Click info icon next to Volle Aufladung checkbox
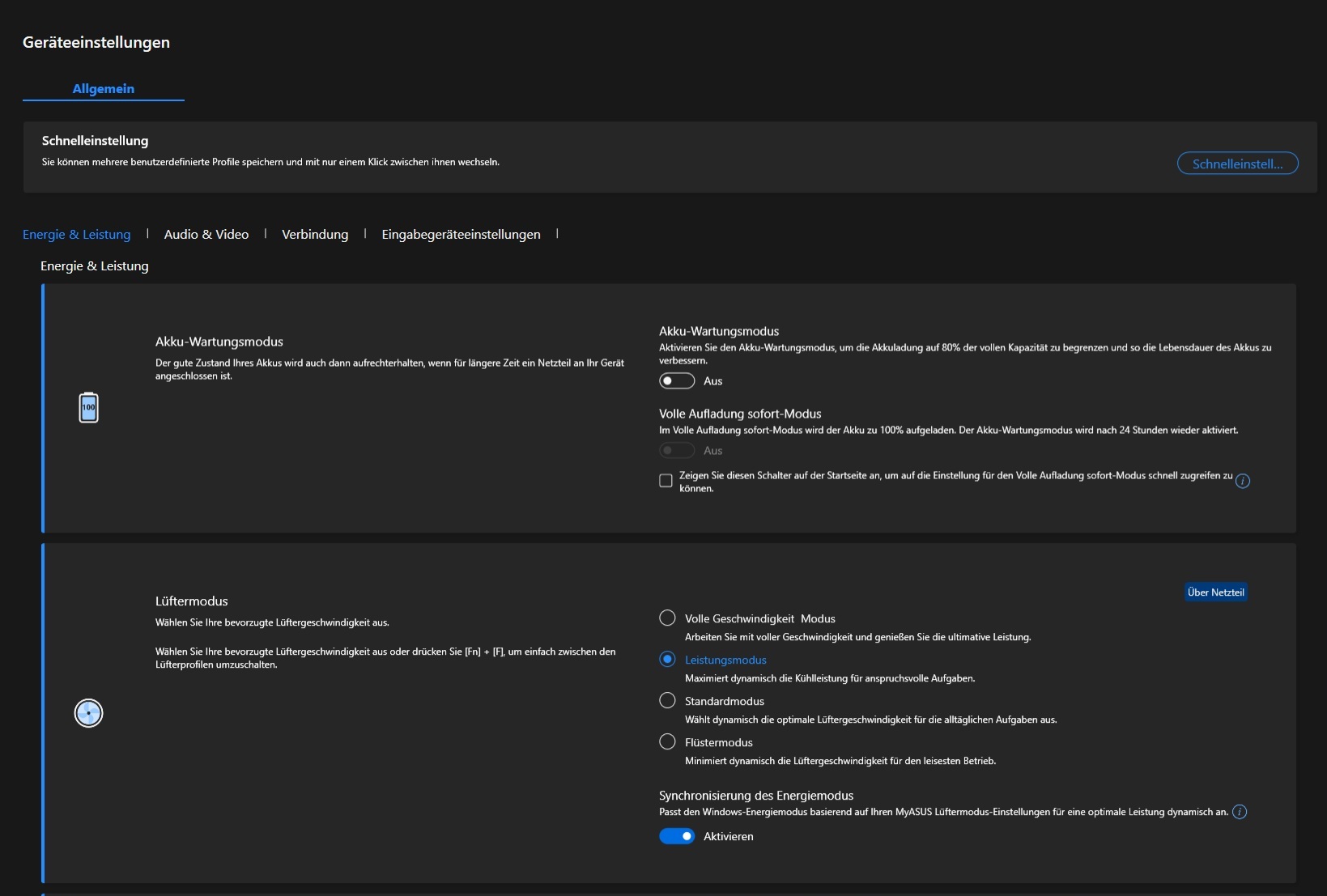The image size is (1327, 896). [1243, 481]
